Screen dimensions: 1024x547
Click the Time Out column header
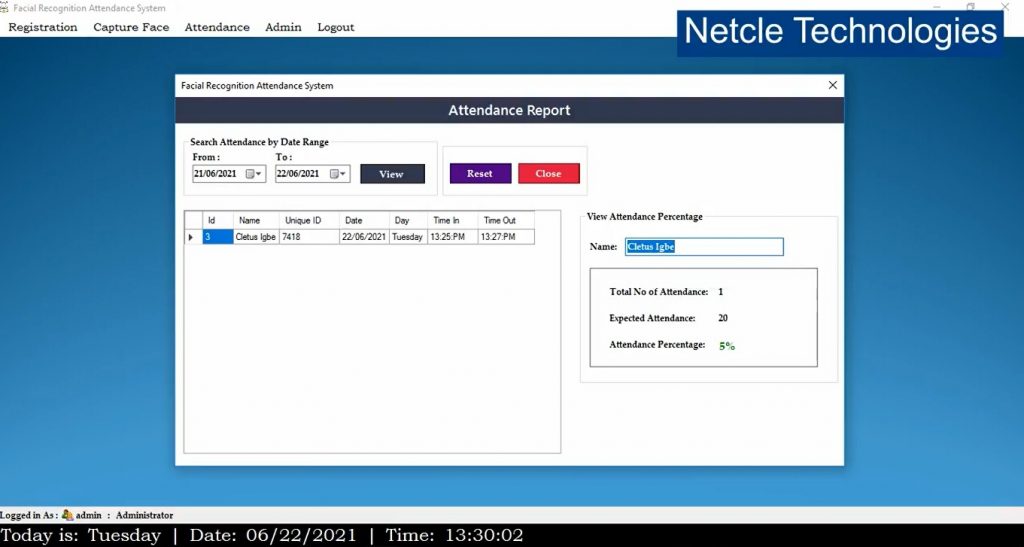coord(506,221)
